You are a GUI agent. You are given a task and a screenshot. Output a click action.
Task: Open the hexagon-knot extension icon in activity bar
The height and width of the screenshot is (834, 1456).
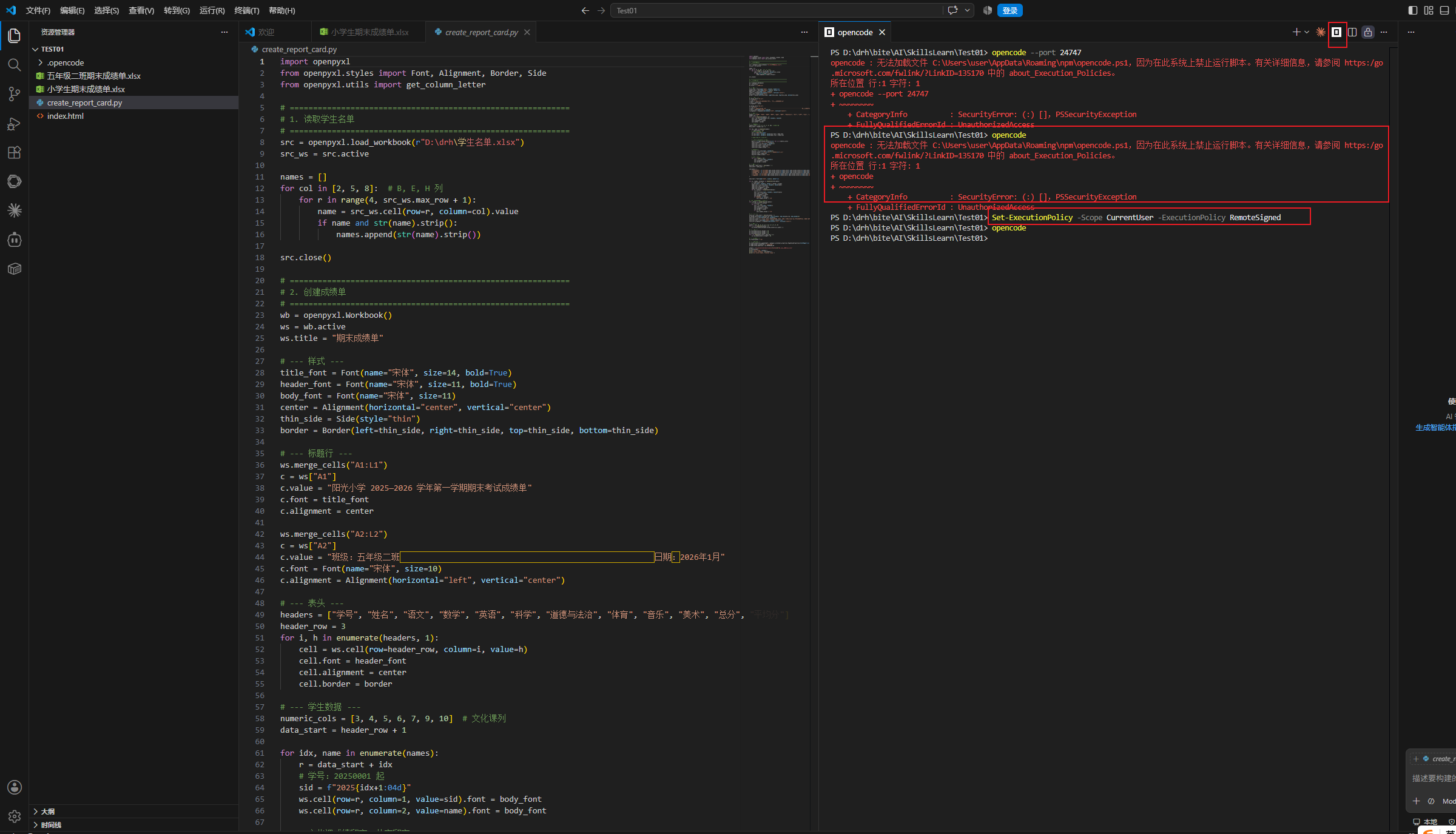point(15,181)
